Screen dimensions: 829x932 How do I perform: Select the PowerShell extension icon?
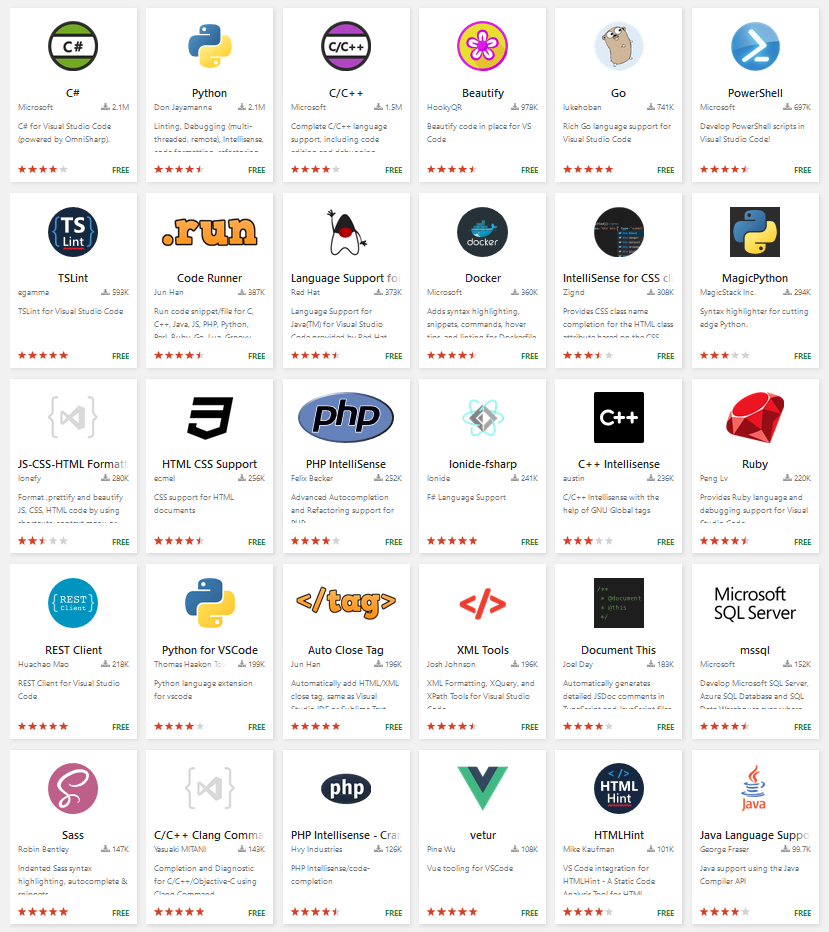[755, 46]
